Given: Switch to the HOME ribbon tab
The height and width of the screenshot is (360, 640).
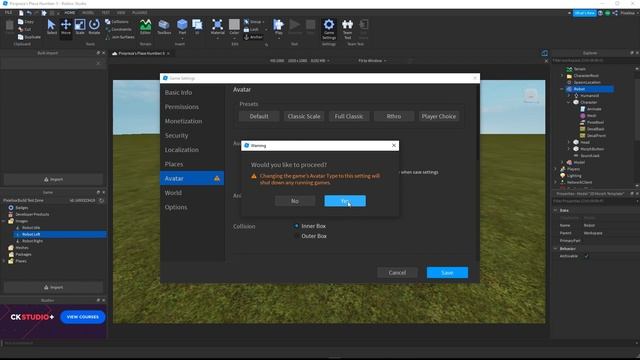Looking at the screenshot, I should click(x=69, y=13).
